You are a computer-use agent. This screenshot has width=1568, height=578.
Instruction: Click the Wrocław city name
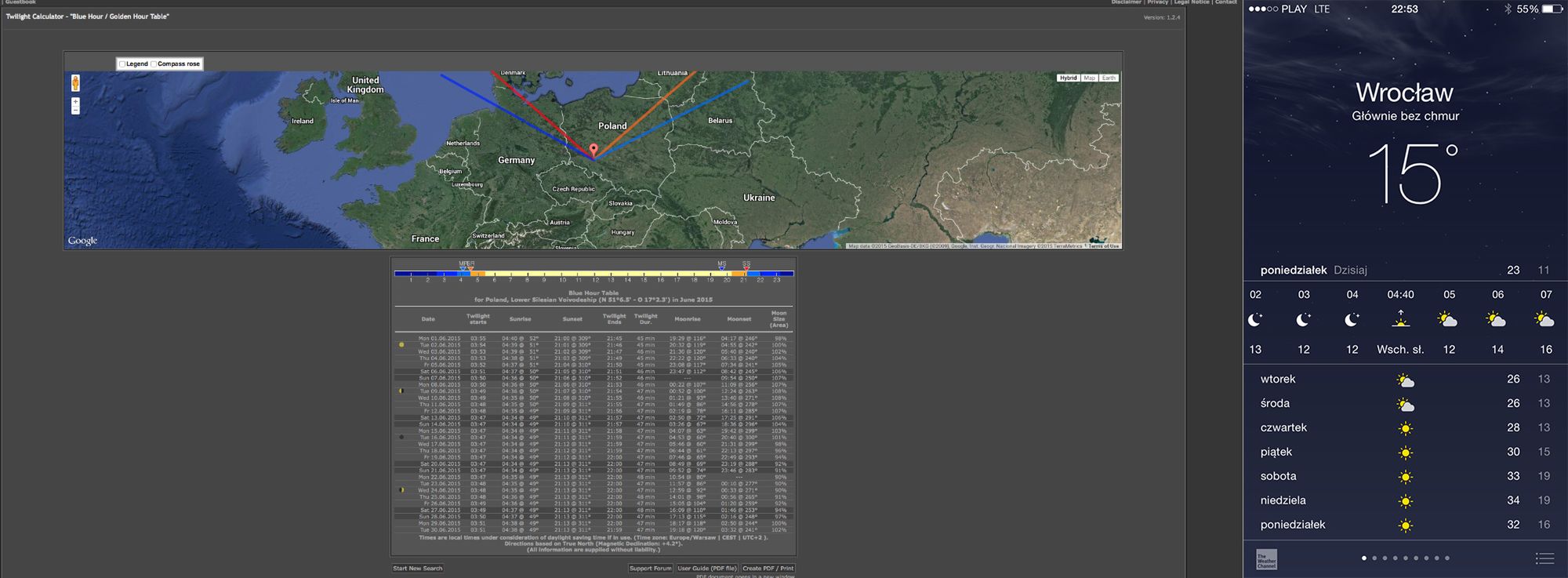click(1405, 93)
